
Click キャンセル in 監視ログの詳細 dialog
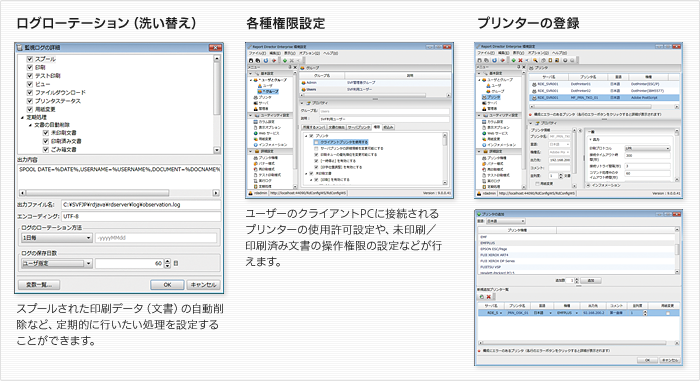pyautogui.click(x=204, y=285)
